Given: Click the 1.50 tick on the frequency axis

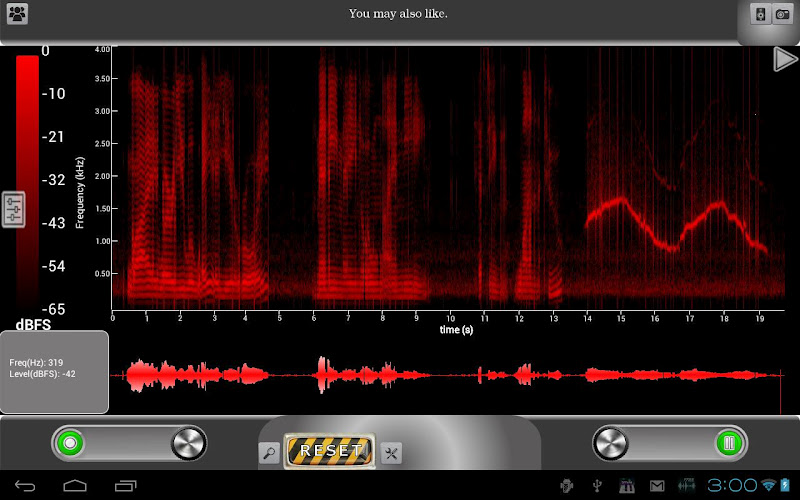Looking at the screenshot, I should 102,208.
